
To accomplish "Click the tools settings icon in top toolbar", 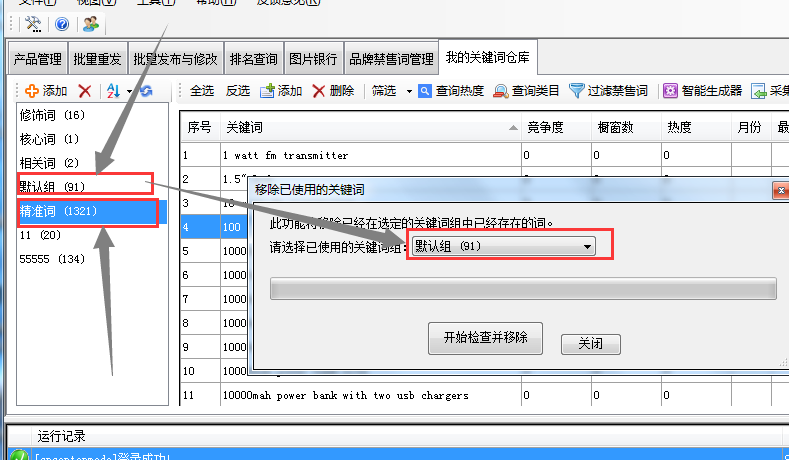I will pos(33,23).
